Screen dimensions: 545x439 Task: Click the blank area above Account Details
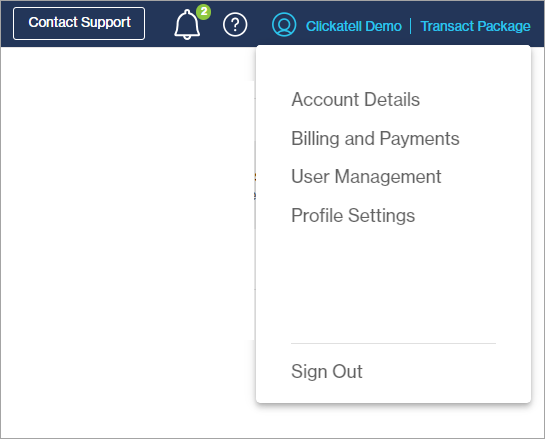coord(393,67)
